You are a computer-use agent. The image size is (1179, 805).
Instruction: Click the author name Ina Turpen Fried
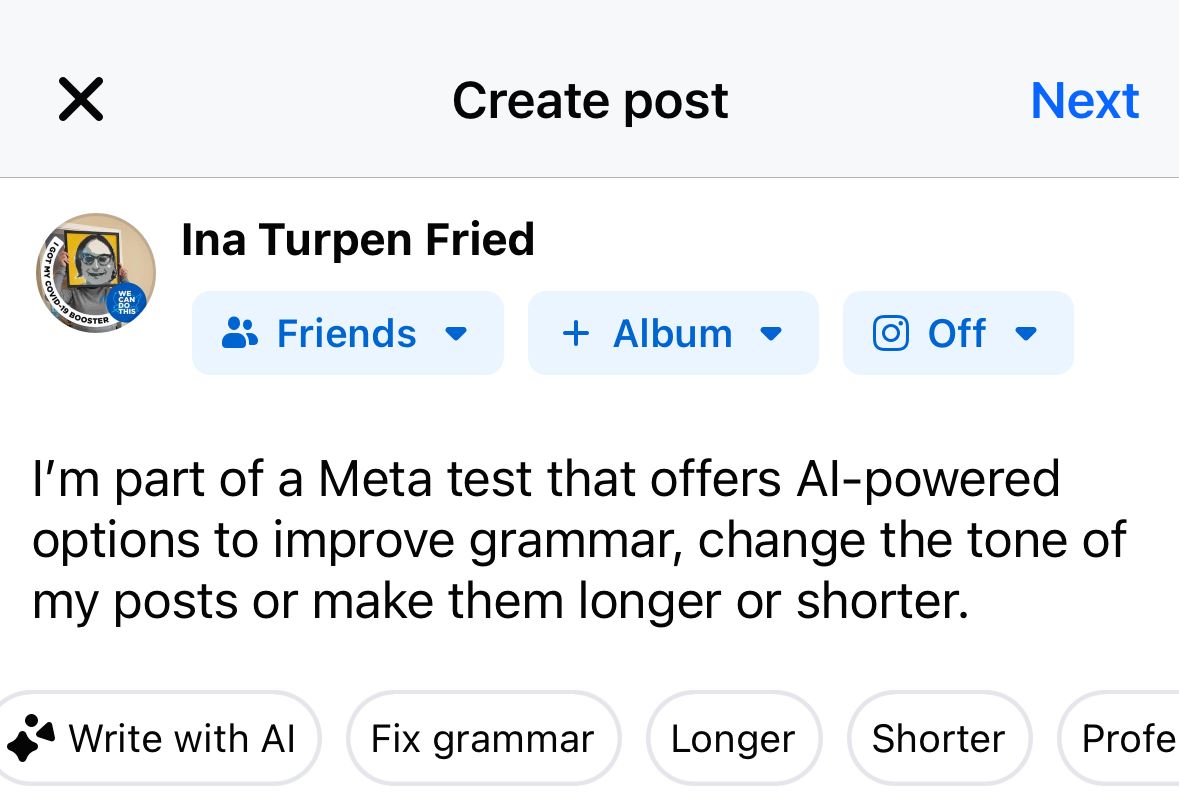pyautogui.click(x=357, y=239)
